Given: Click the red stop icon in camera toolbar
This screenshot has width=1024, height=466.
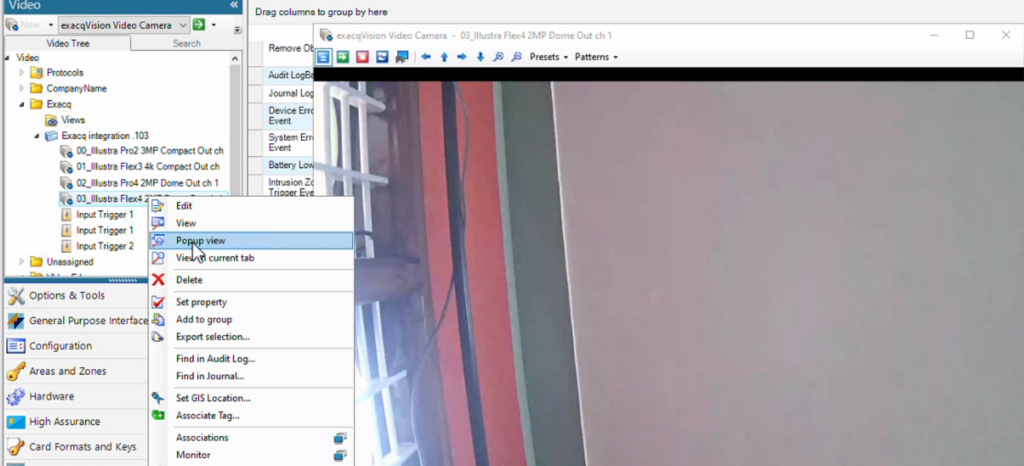Looking at the screenshot, I should coord(362,57).
